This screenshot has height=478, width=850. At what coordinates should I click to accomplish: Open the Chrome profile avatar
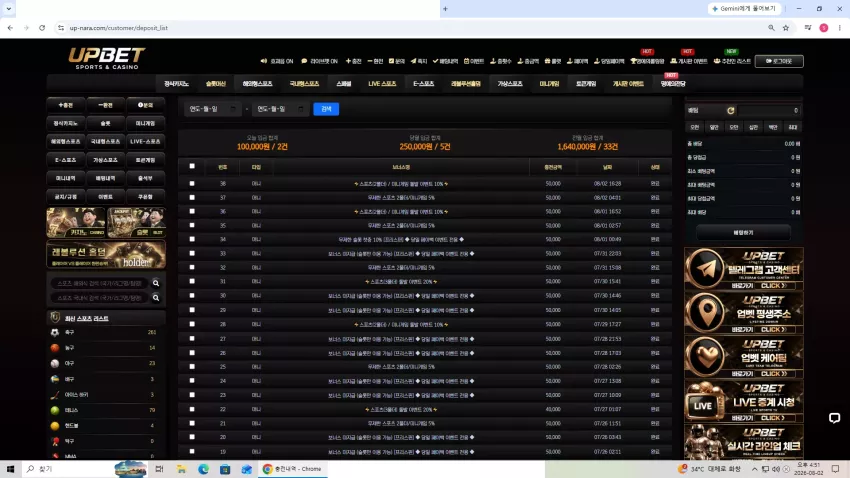pos(823,28)
